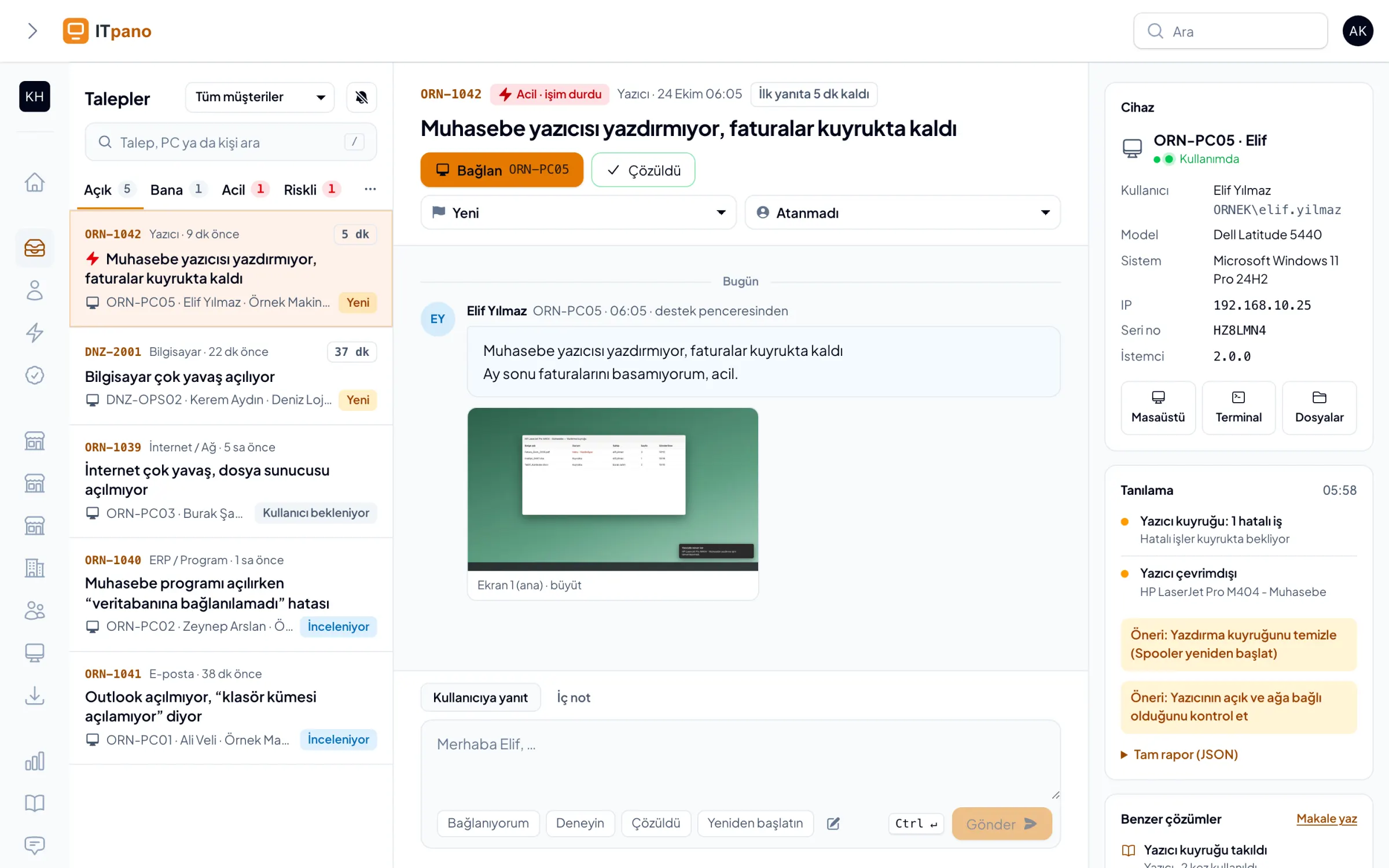Click the Gönder send button
The width and height of the screenshot is (1389, 868).
point(1002,824)
